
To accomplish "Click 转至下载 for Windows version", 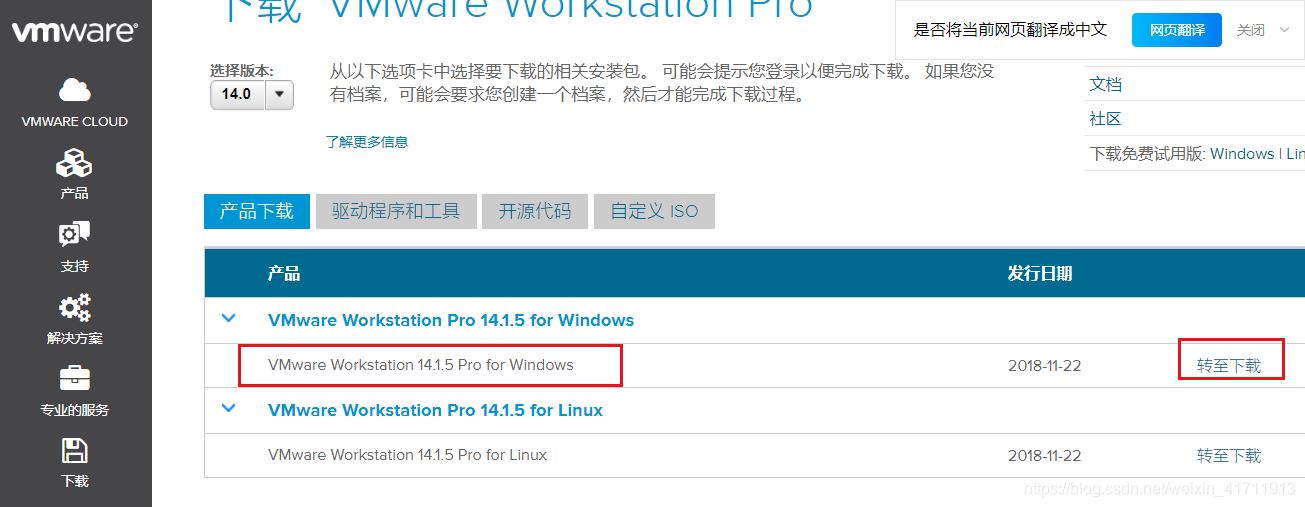I will (1229, 366).
